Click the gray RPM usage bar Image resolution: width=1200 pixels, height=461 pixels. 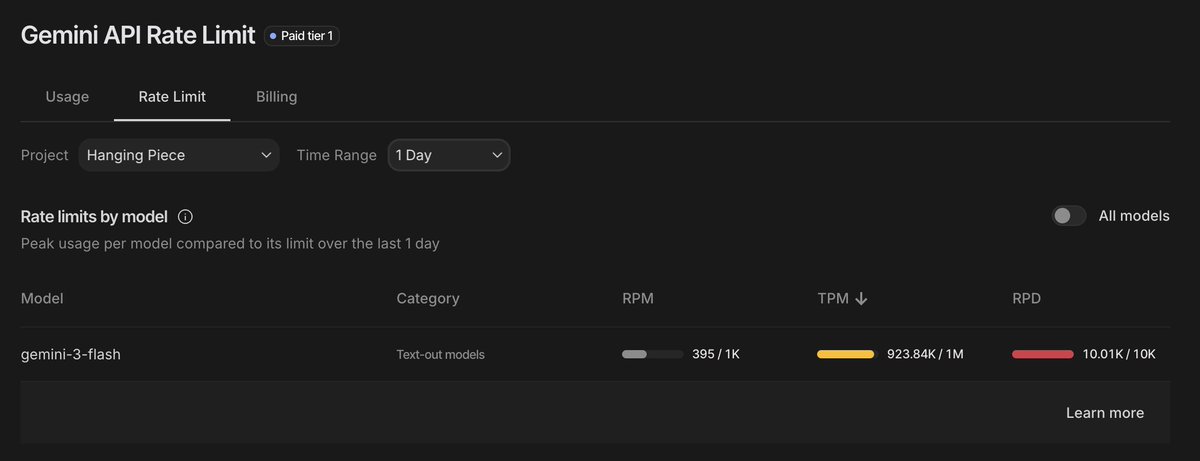(x=653, y=354)
